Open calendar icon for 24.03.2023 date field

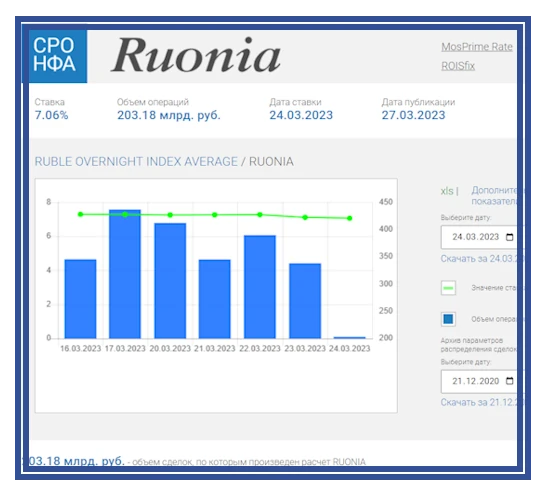coord(510,237)
